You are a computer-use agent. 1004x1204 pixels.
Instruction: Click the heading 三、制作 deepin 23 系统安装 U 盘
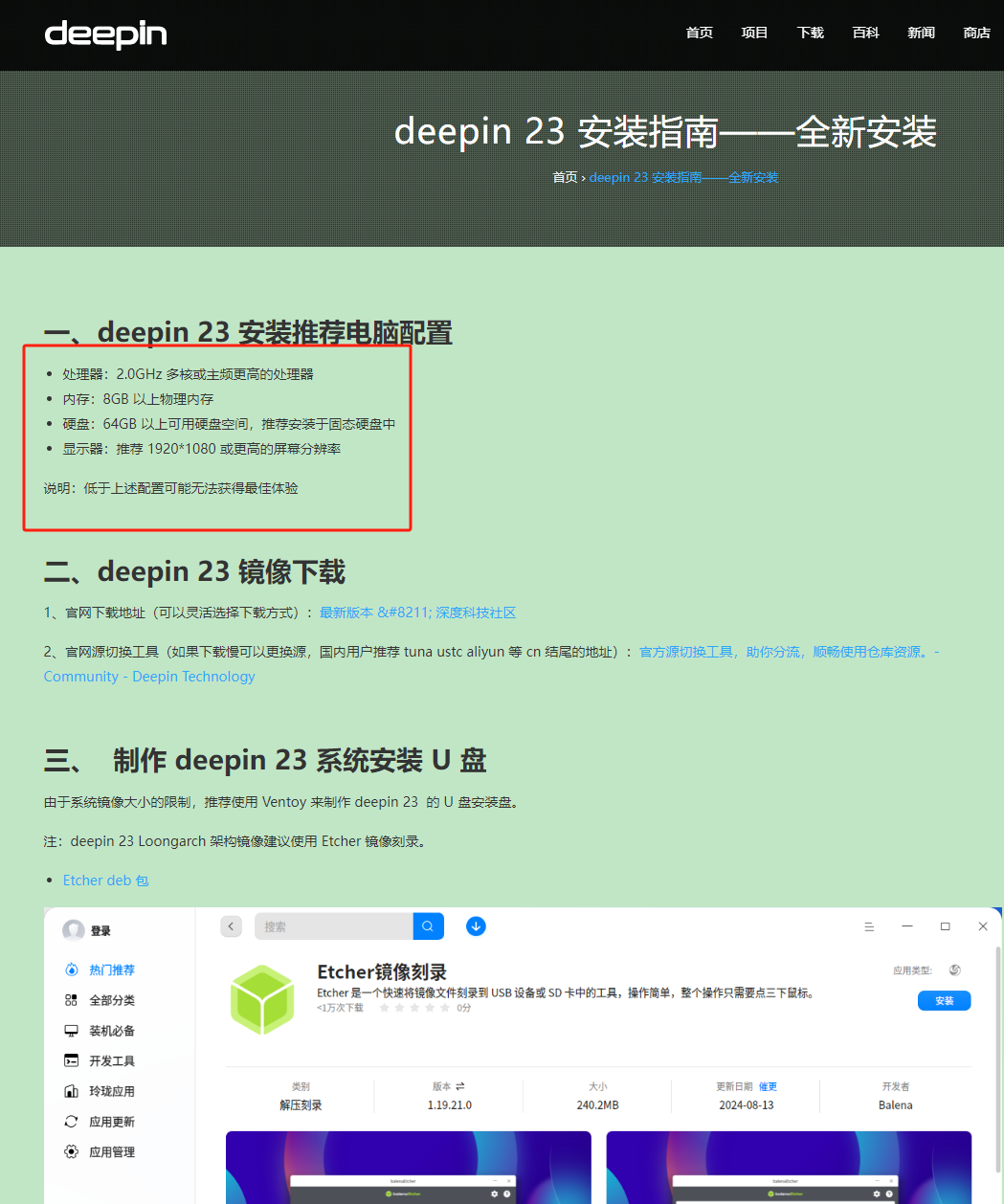tap(265, 761)
